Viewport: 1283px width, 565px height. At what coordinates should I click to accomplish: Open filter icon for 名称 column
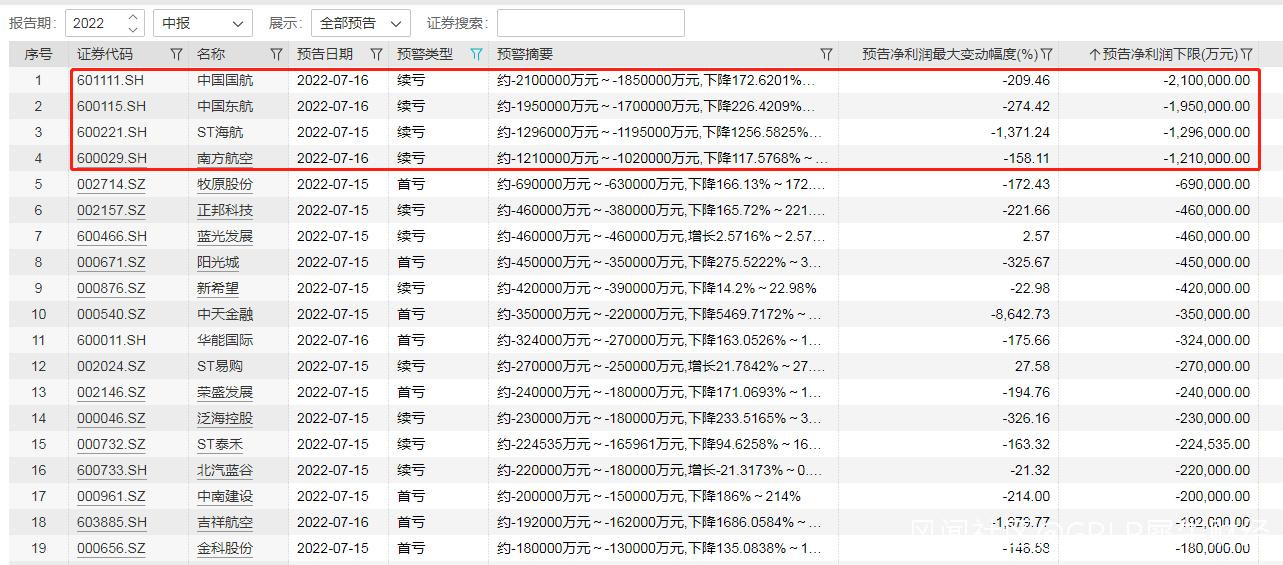pos(277,54)
